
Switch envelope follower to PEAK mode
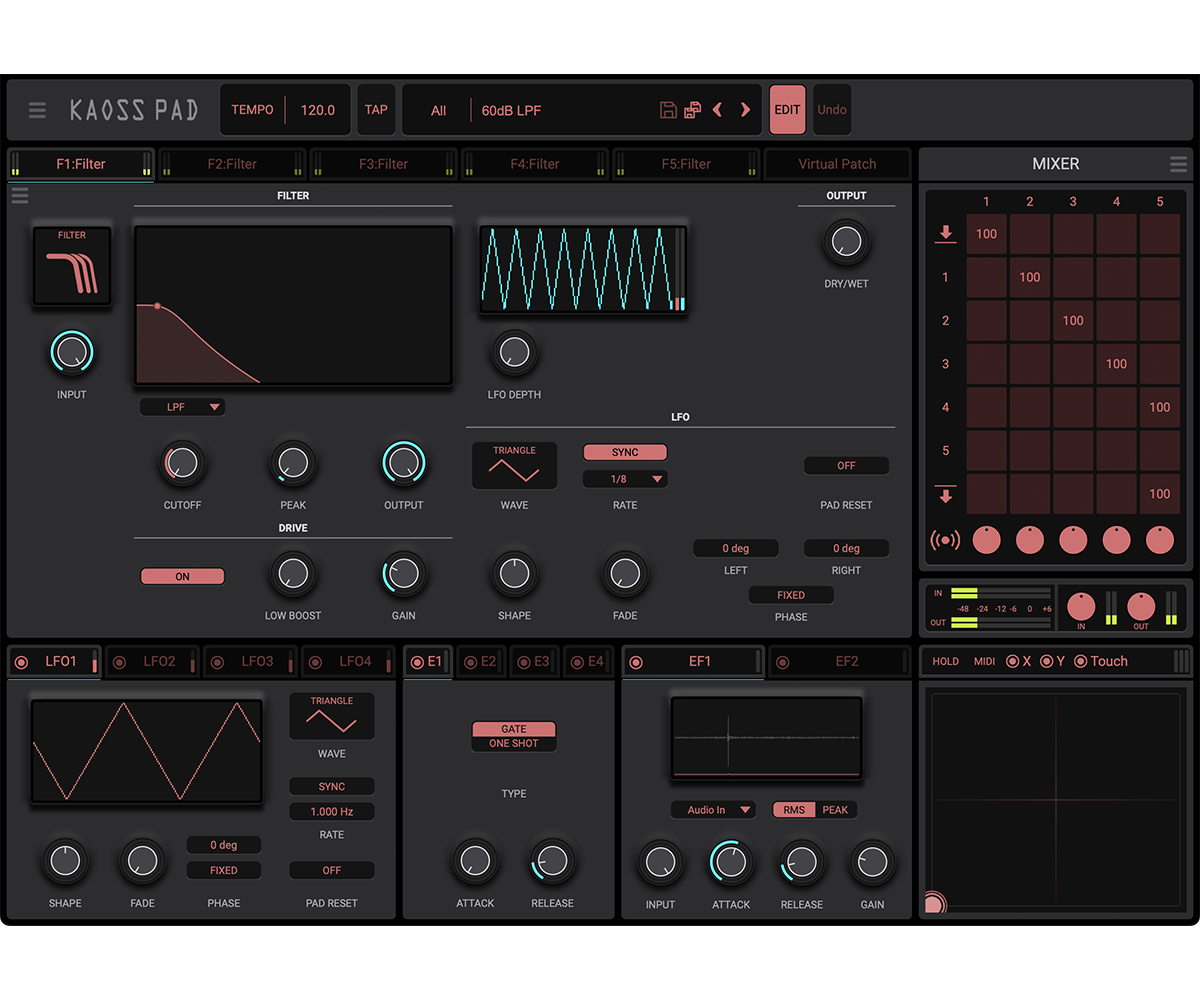pos(835,810)
